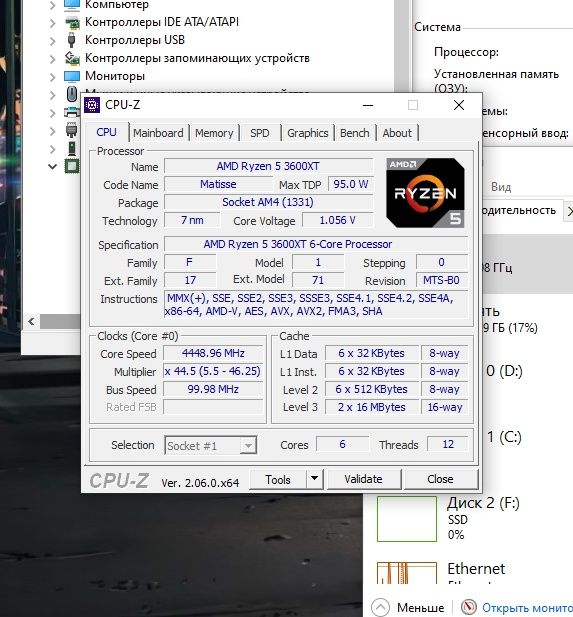Viewport: 573px width, 617px height.
Task: Click the Диск 2 usage graph thumbnail
Action: [x=407, y=519]
